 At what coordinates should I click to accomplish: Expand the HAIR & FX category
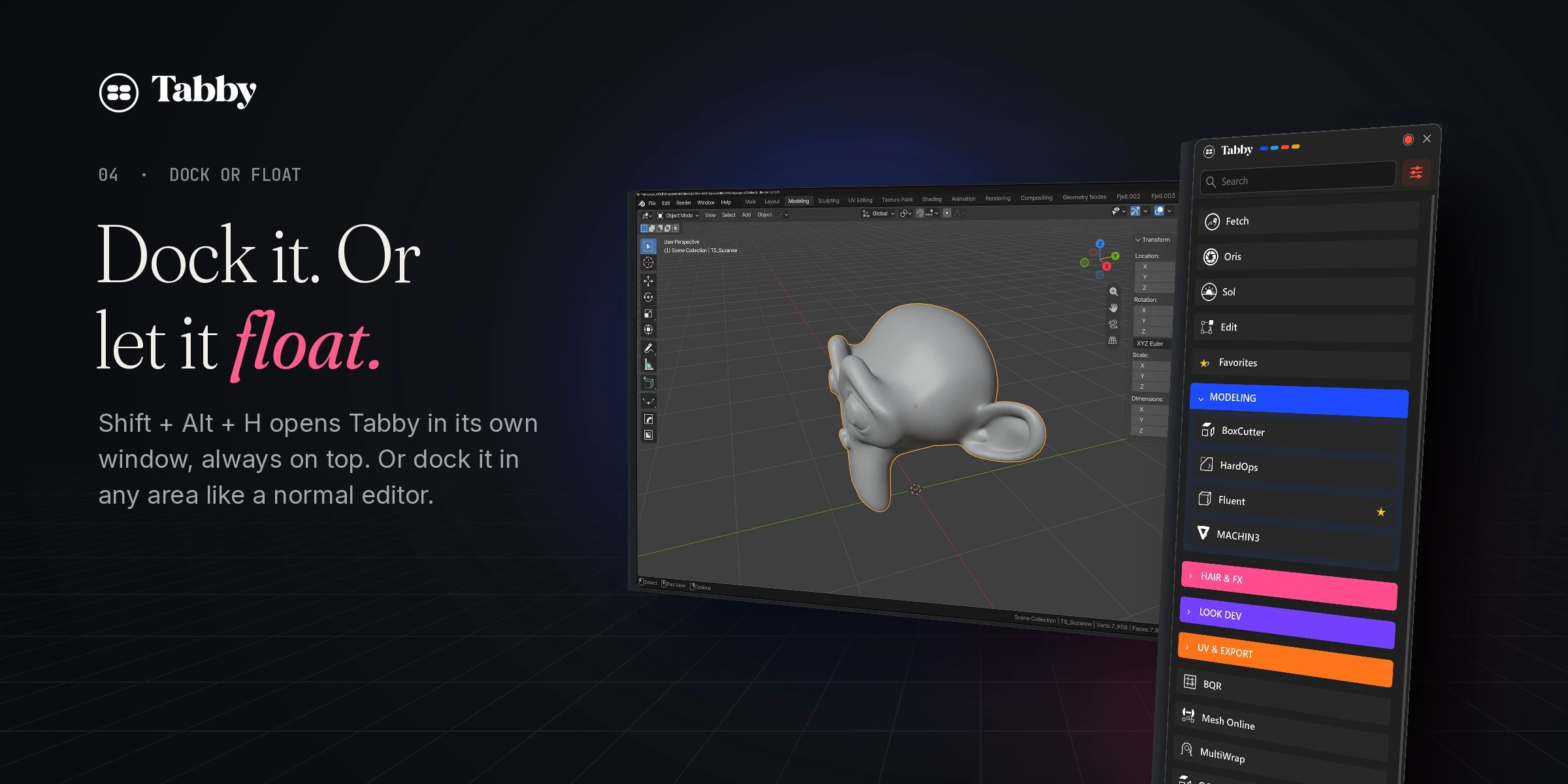1289,585
